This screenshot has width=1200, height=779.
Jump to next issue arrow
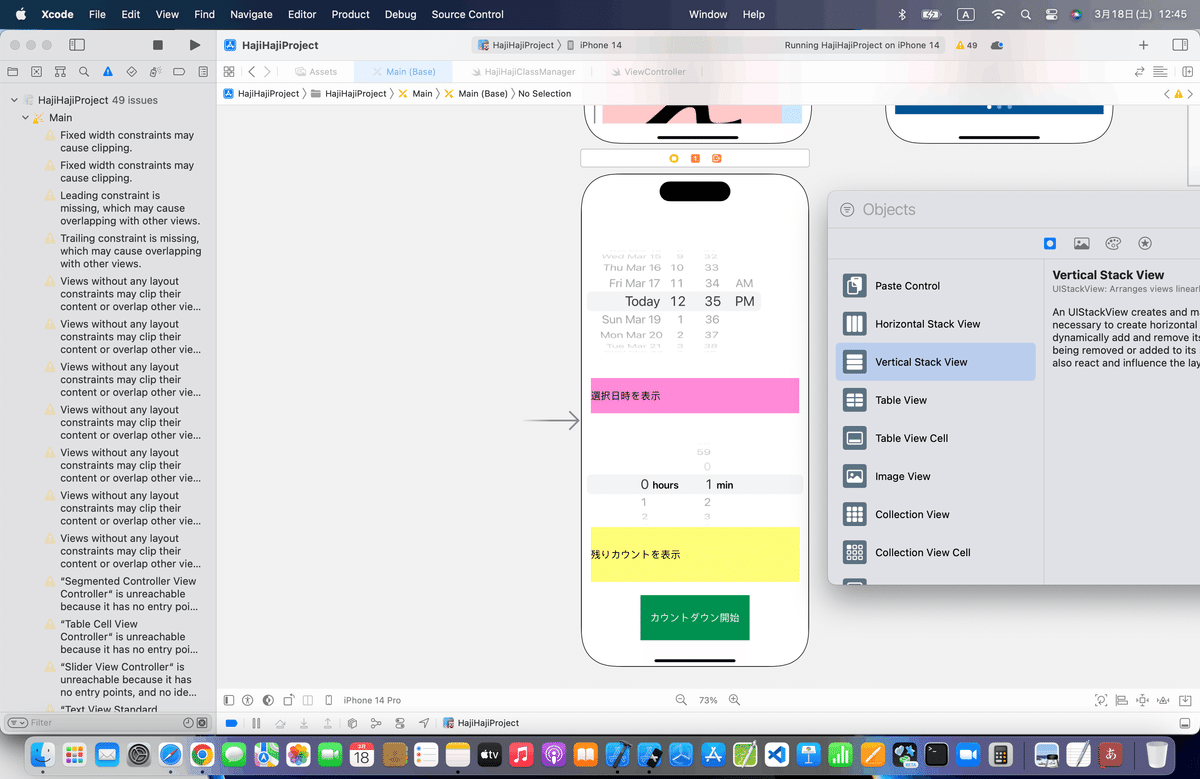[x=1190, y=93]
